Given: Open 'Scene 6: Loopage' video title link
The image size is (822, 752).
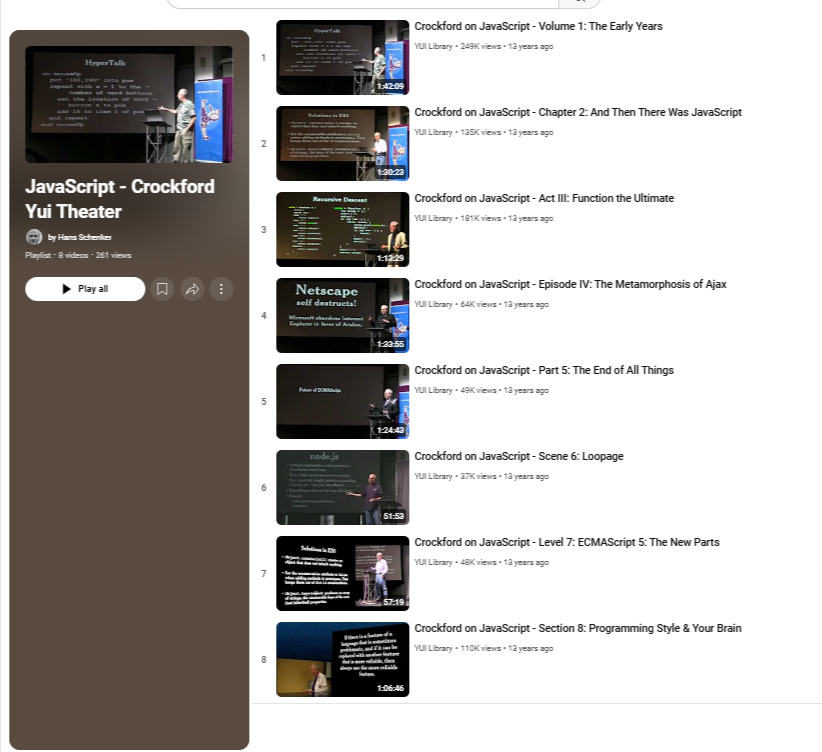Looking at the screenshot, I should coord(519,456).
